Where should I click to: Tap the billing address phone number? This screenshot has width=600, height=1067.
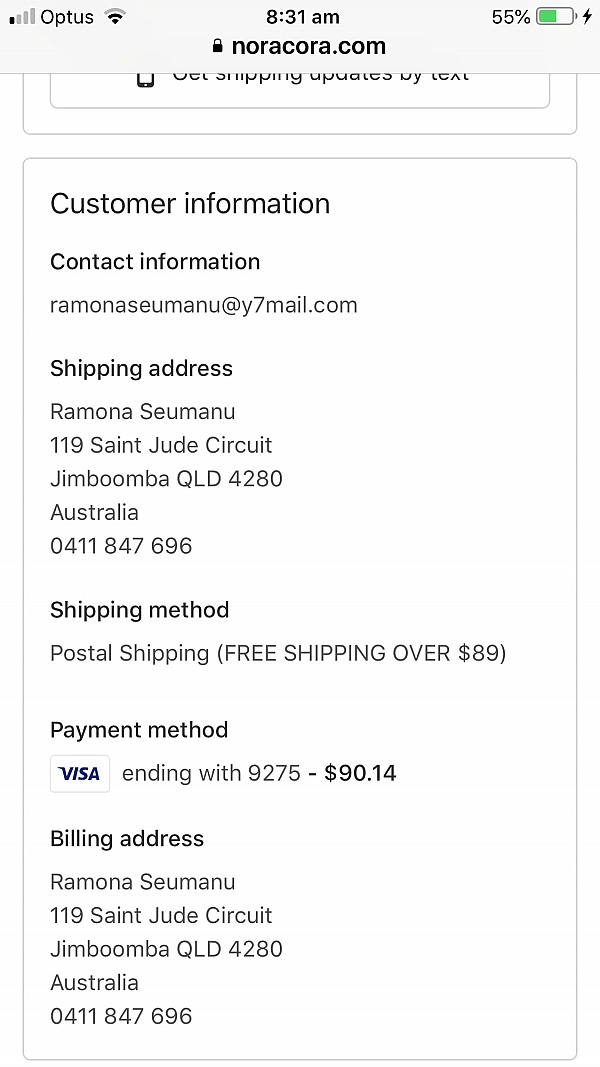(x=121, y=1016)
